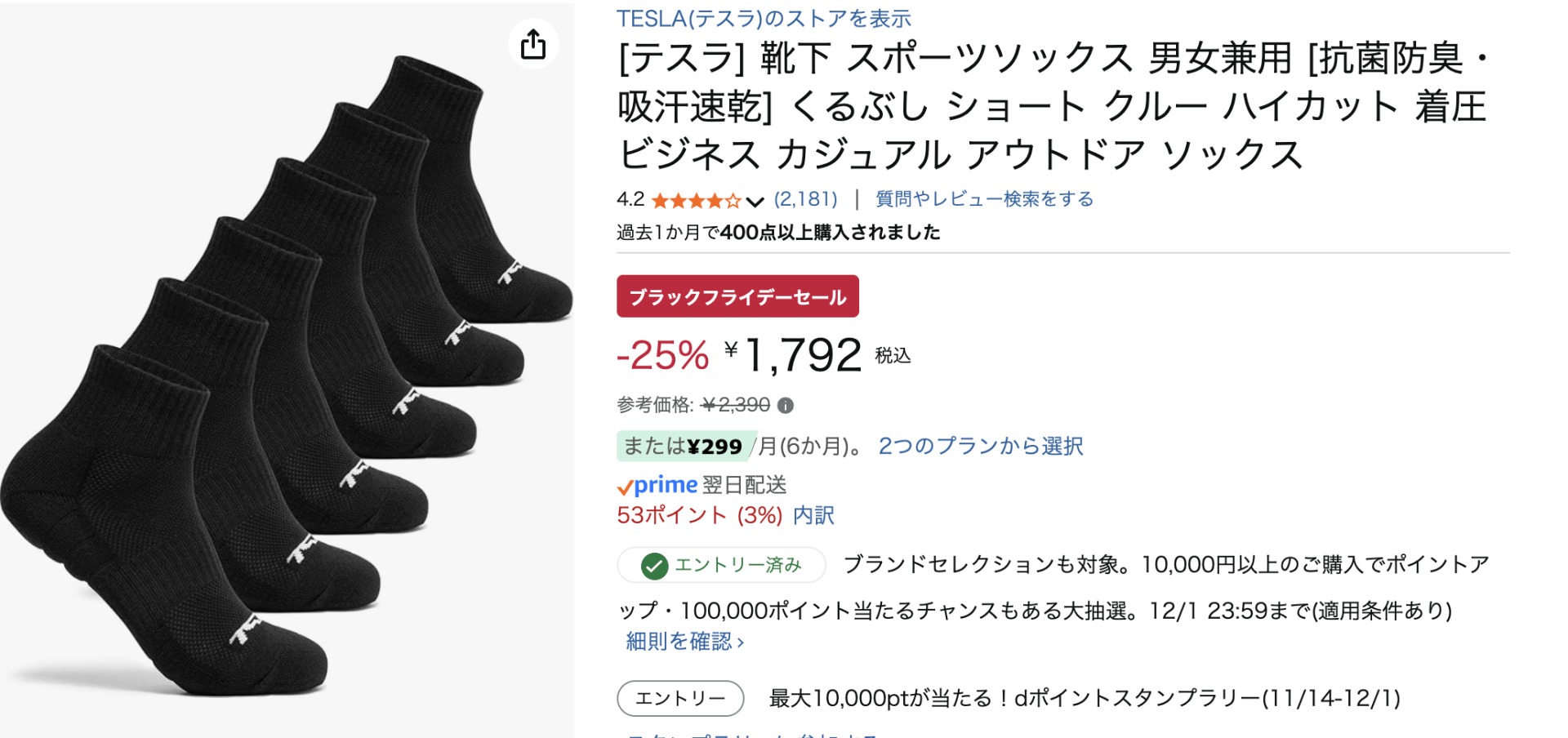Click the black socks product image
This screenshot has width=1568, height=738.
tap(286, 376)
